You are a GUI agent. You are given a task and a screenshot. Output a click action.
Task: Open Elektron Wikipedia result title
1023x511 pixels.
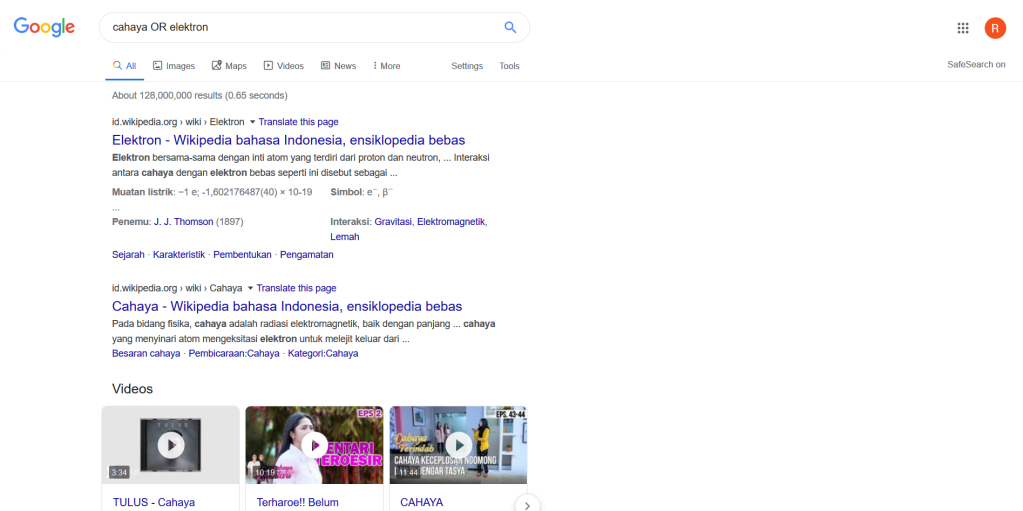(288, 140)
